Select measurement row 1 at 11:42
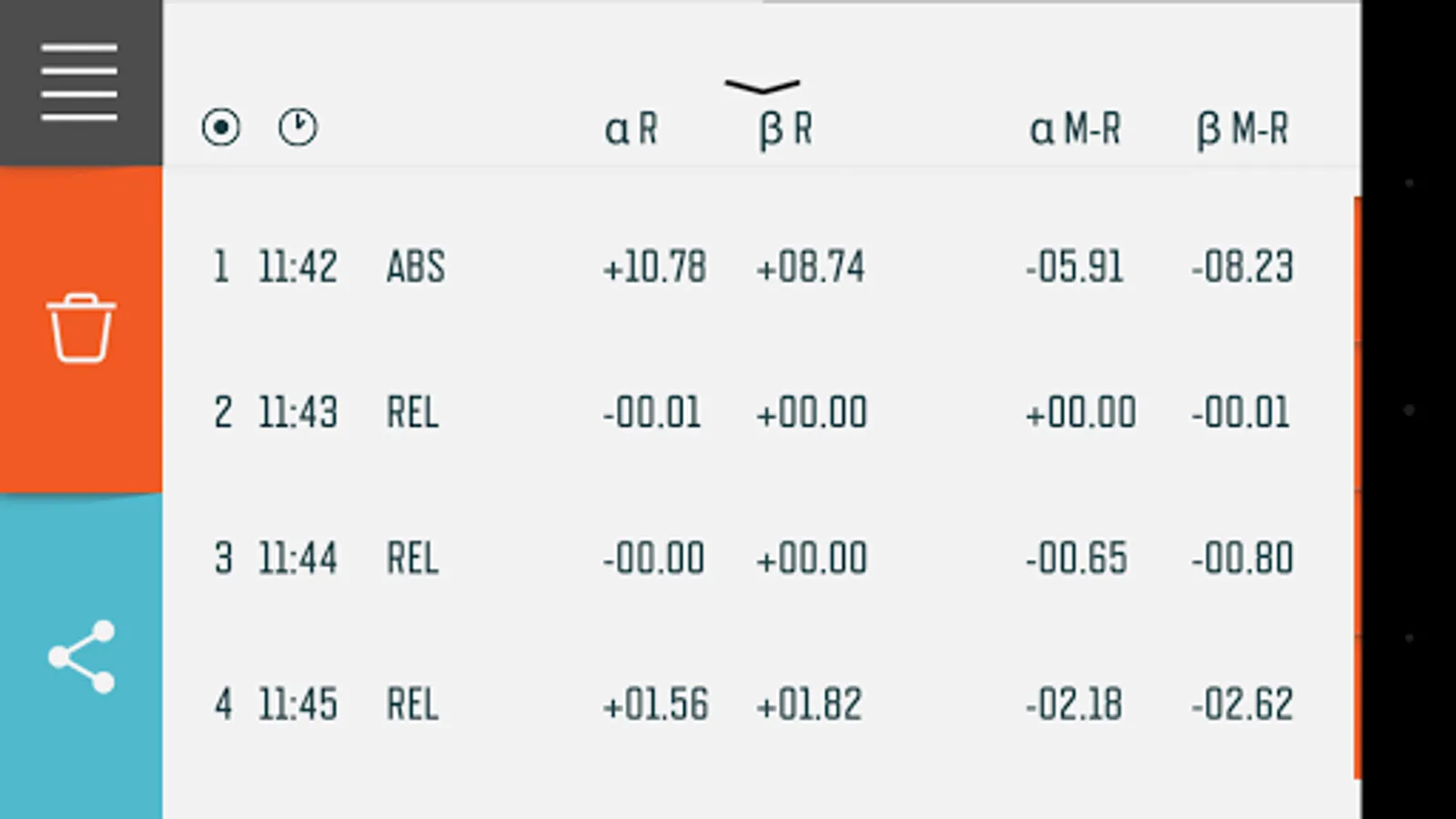This screenshot has width=1456, height=819. (298, 267)
